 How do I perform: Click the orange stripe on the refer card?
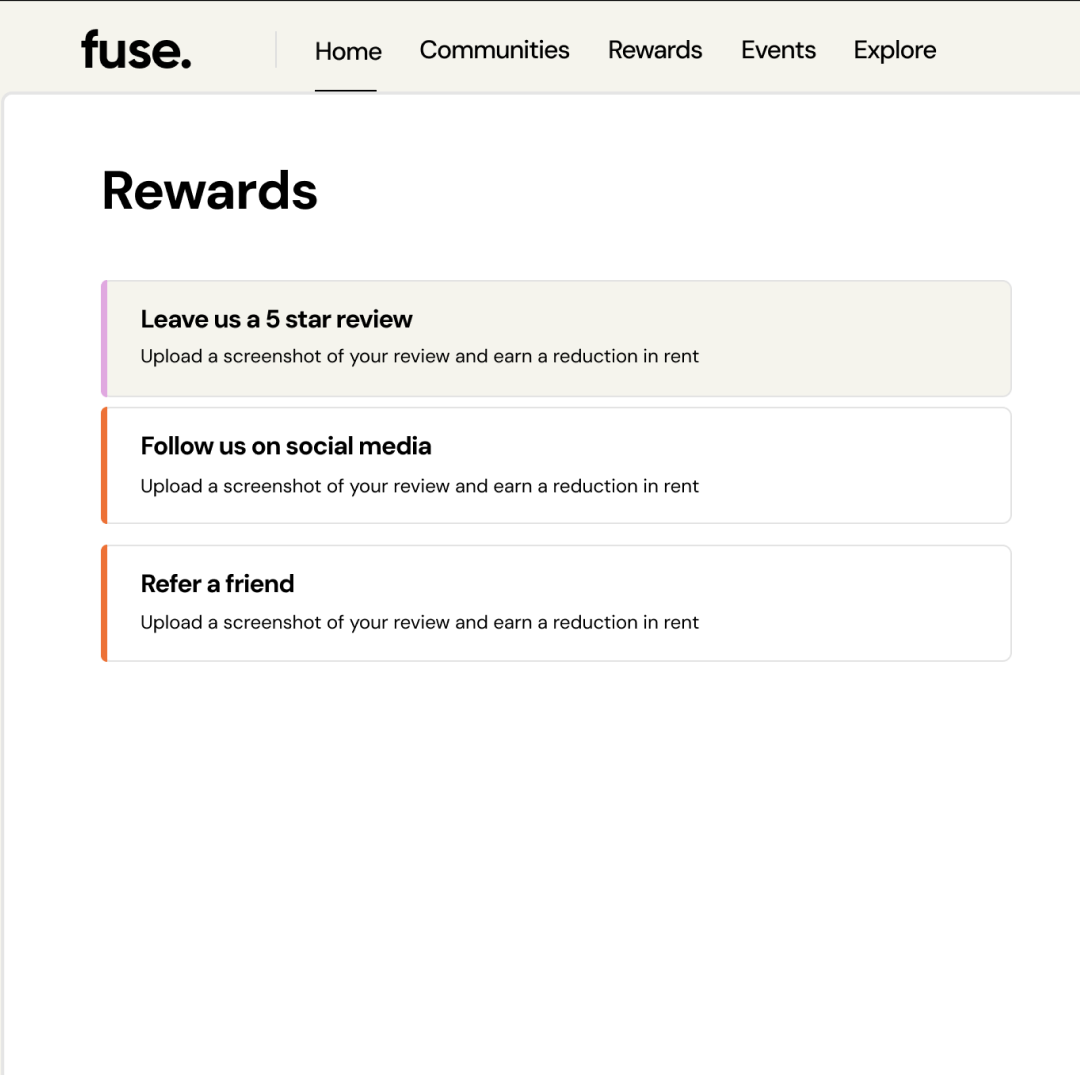[x=104, y=603]
